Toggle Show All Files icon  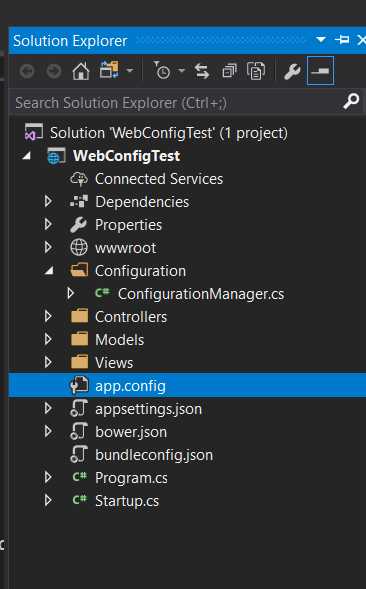pyautogui.click(x=256, y=71)
